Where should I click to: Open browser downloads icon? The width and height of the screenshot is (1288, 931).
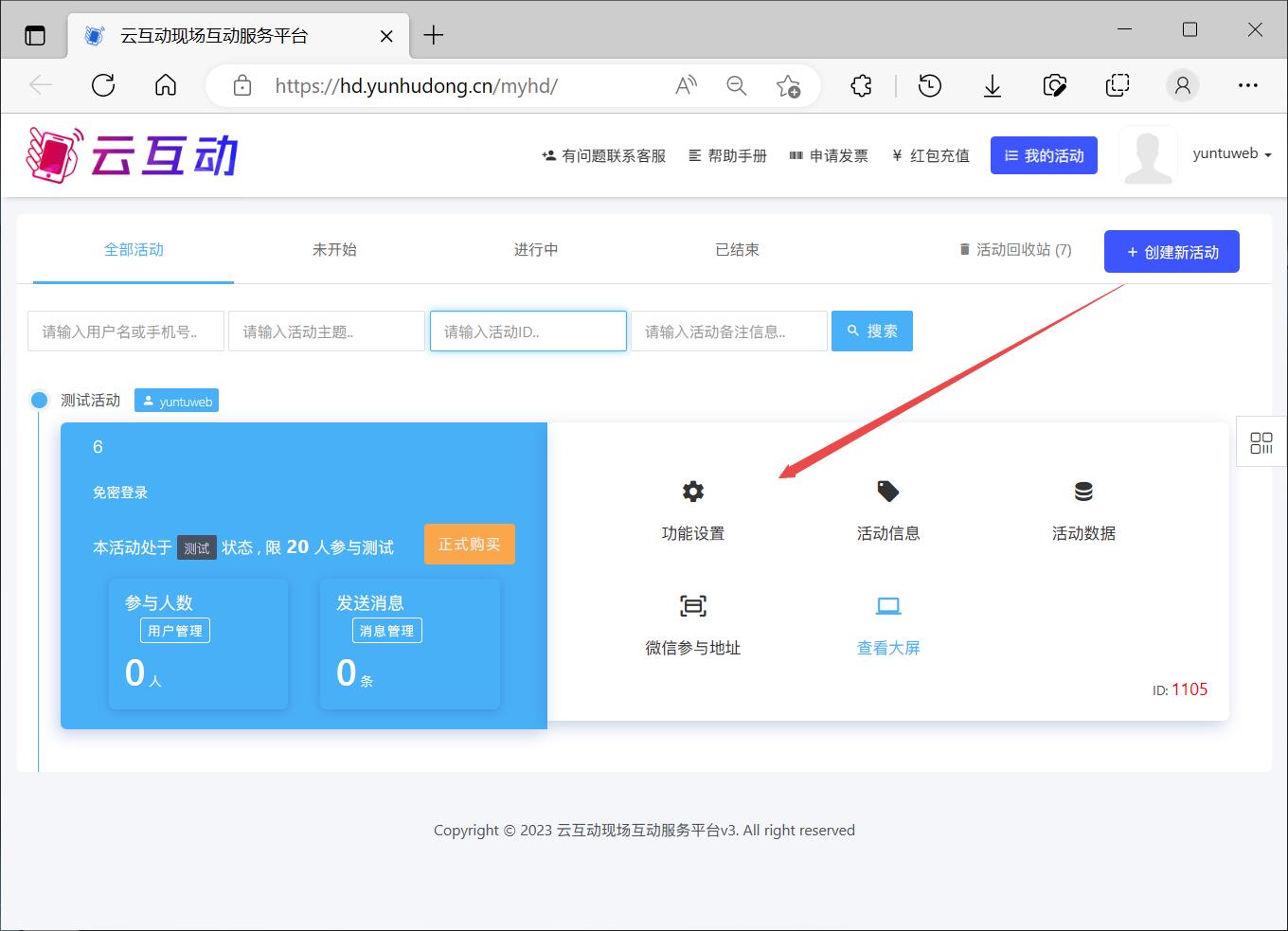coord(993,86)
